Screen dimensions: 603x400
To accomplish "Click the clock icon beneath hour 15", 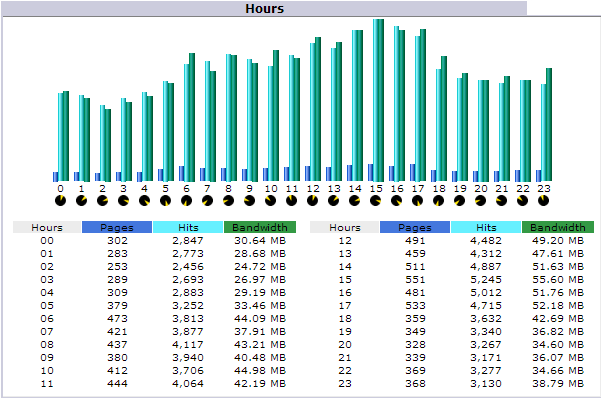I will 376,200.
